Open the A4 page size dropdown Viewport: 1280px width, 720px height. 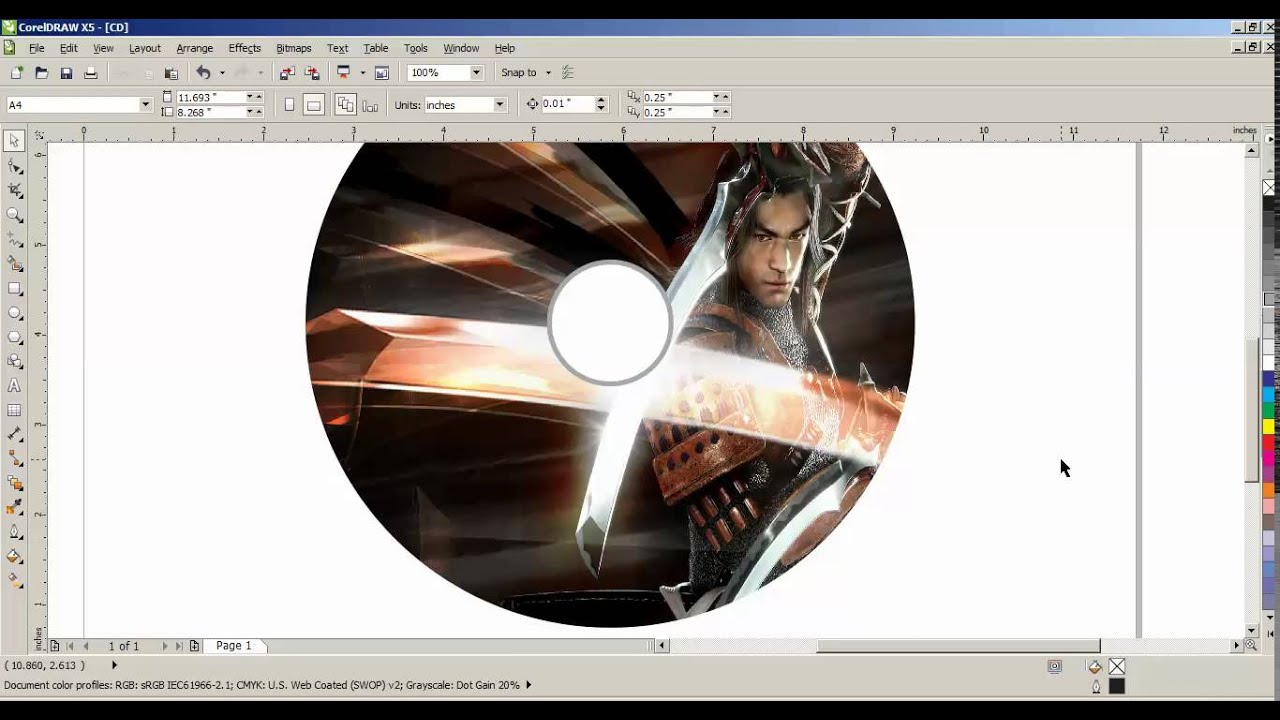pos(145,105)
